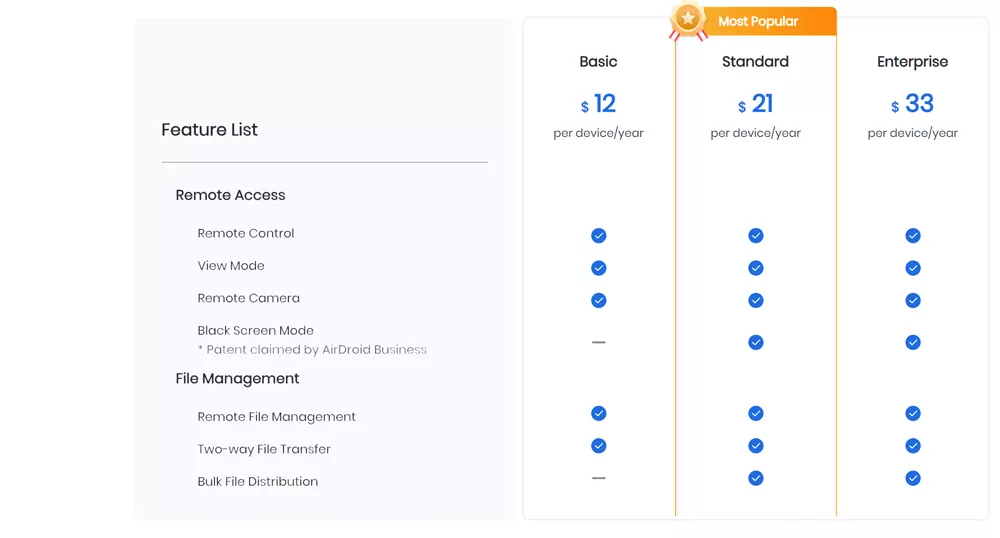Image resolution: width=1000 pixels, height=538 pixels.
Task: Click the Remote Access section heading
Action: coord(230,195)
